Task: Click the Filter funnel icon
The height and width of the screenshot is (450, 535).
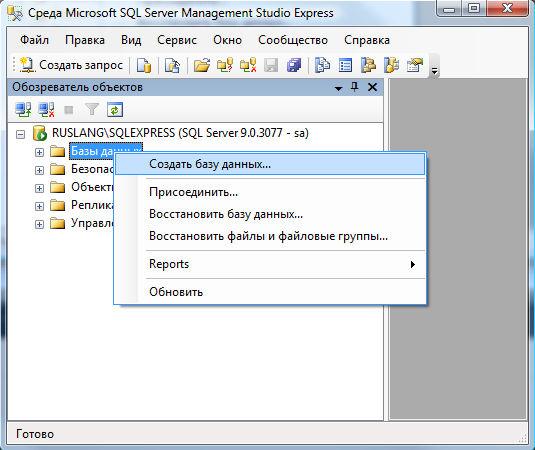Action: pyautogui.click(x=92, y=110)
